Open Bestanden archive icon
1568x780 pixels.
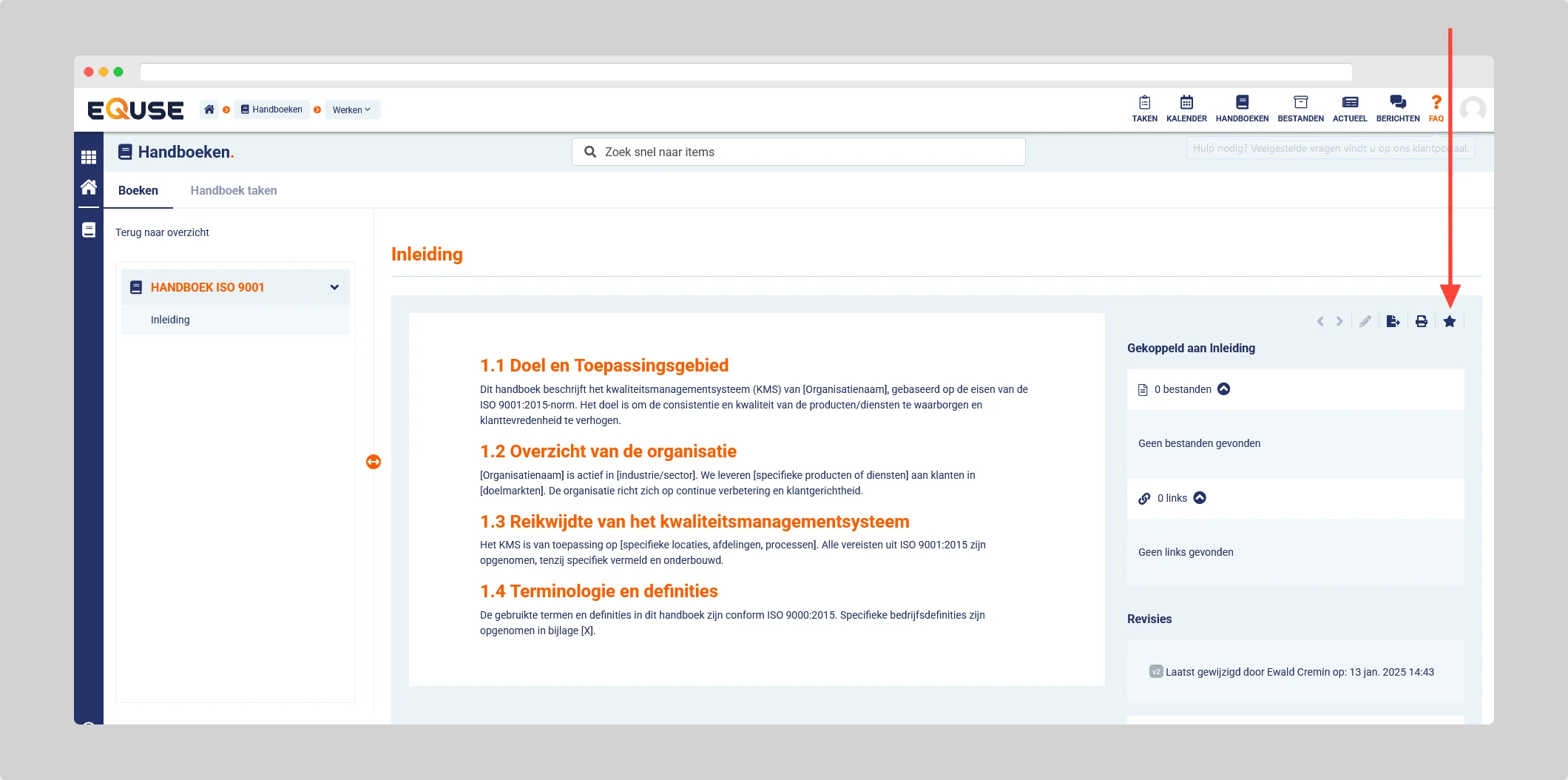click(x=1300, y=108)
